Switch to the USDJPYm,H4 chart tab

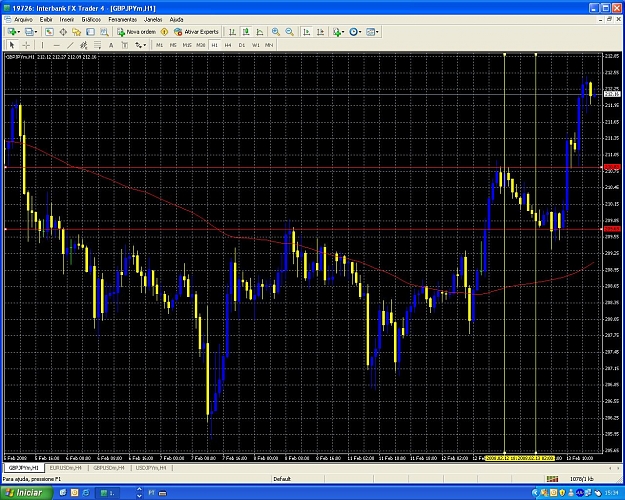(x=151, y=468)
